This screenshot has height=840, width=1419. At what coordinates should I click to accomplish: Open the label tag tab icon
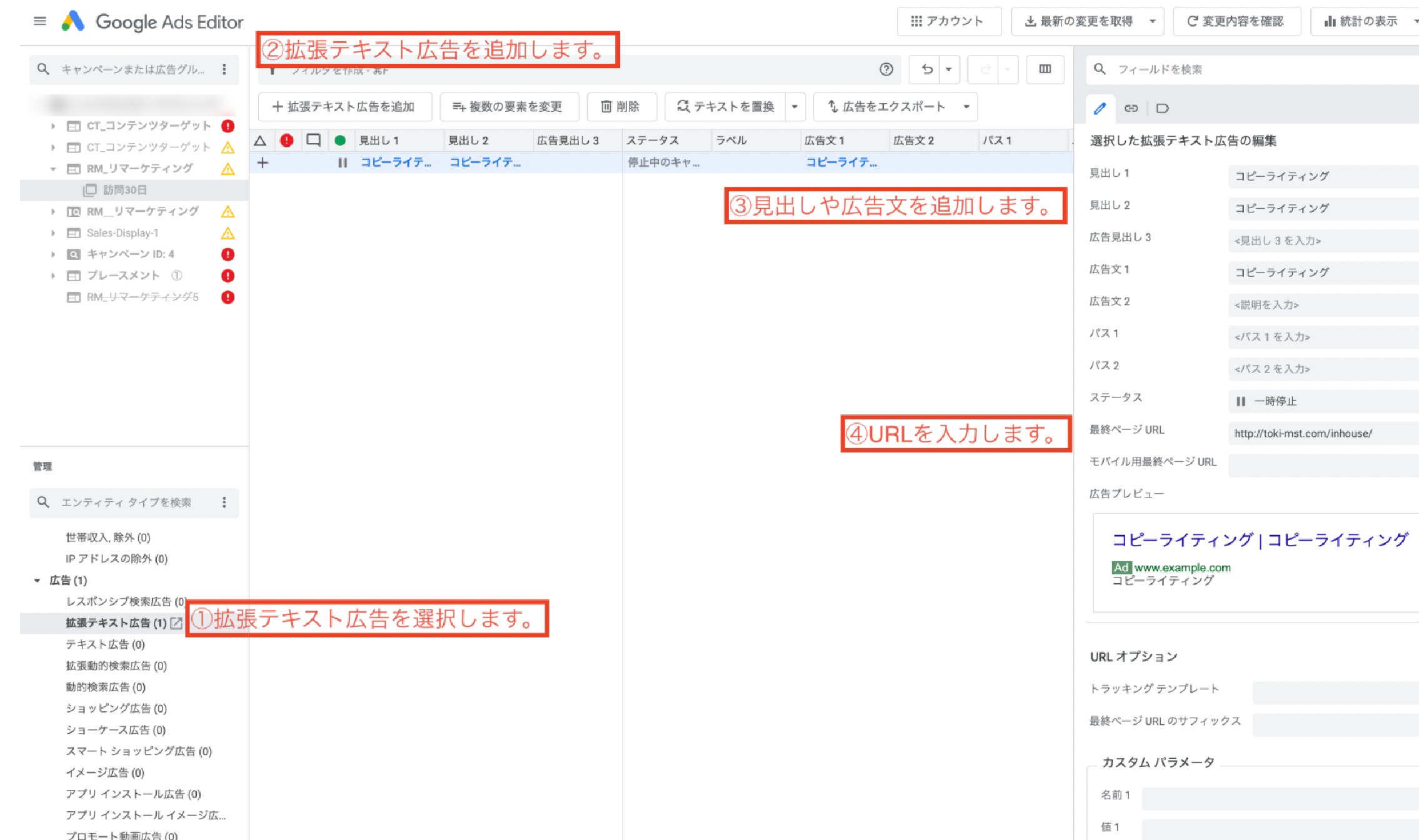tap(1162, 108)
